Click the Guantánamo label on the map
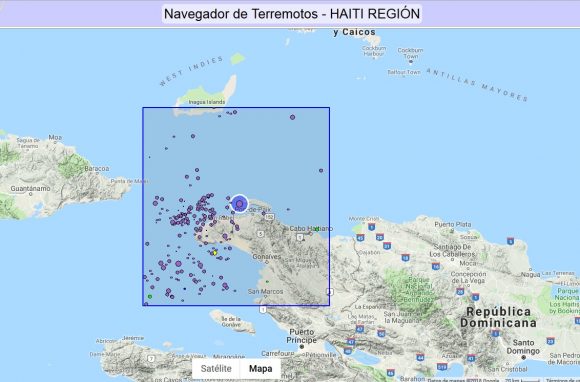Viewport: 580px width, 382px height. 30,189
